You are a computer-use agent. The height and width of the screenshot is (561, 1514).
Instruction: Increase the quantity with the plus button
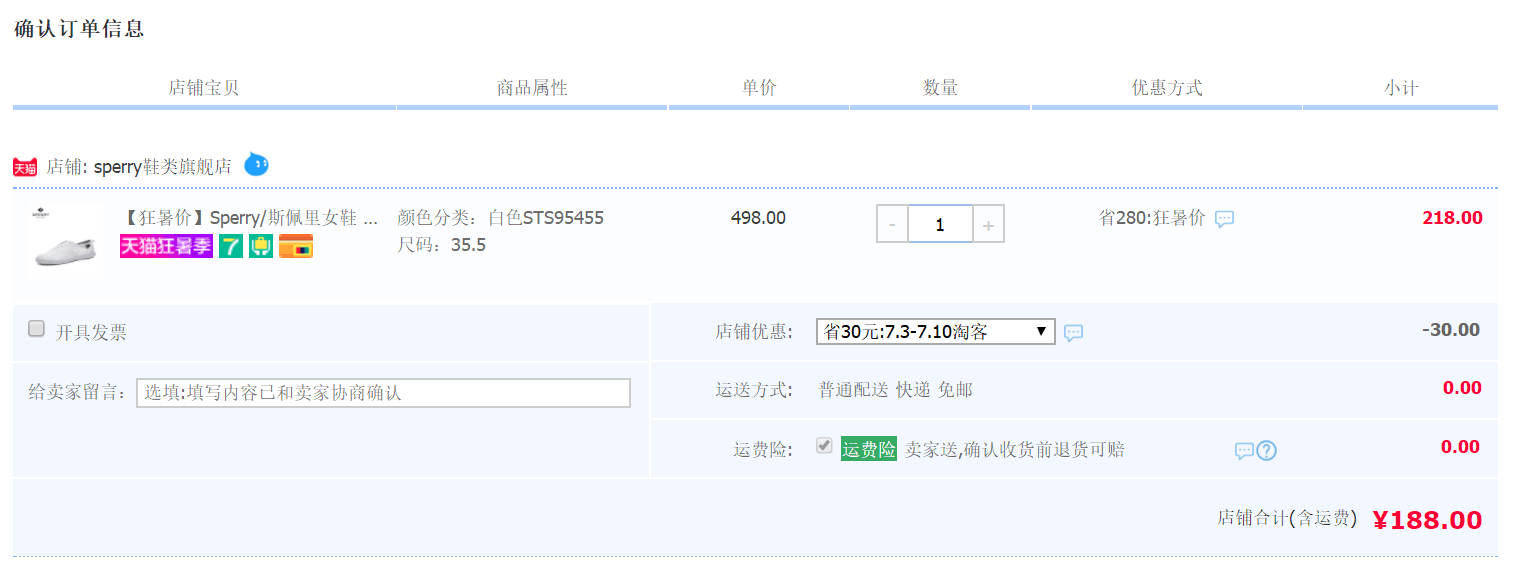(x=988, y=225)
